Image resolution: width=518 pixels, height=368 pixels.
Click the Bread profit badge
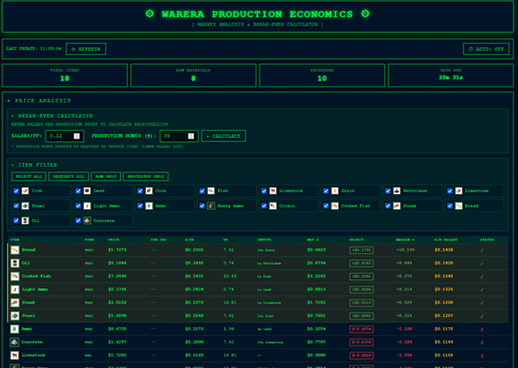point(361,250)
